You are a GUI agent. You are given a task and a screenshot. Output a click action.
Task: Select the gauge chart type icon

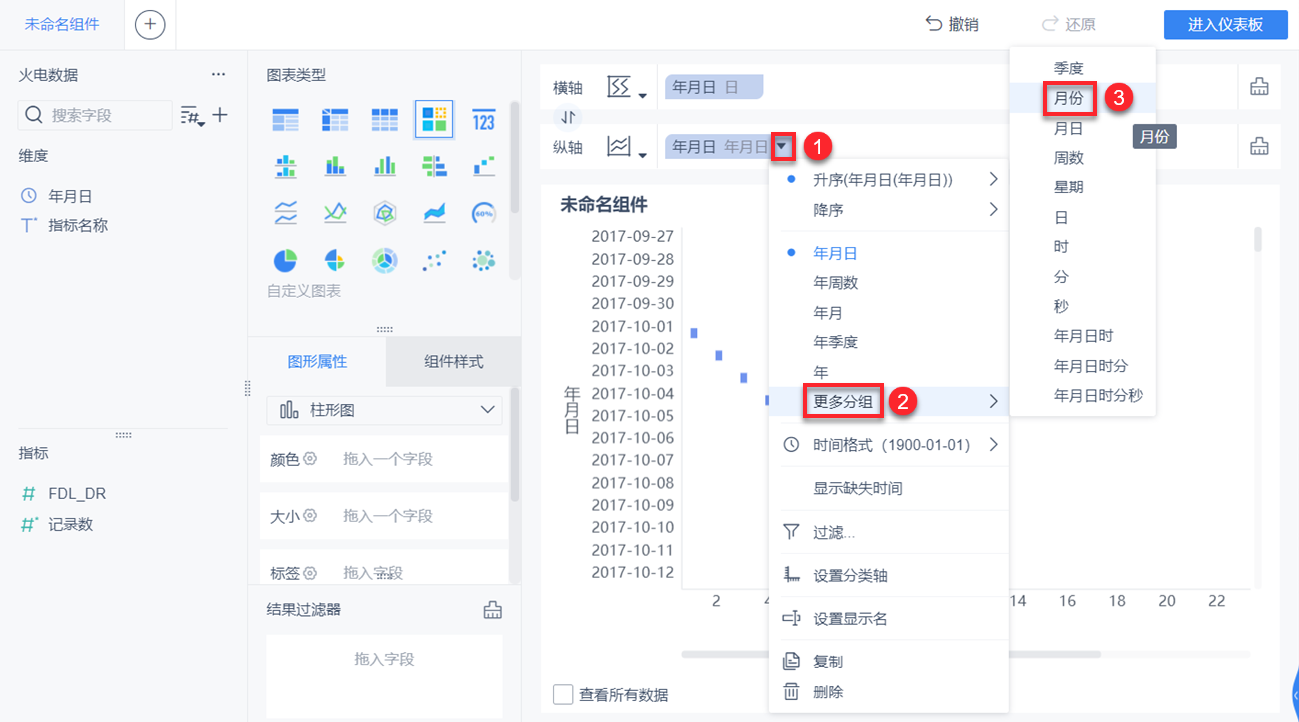pyautogui.click(x=483, y=213)
